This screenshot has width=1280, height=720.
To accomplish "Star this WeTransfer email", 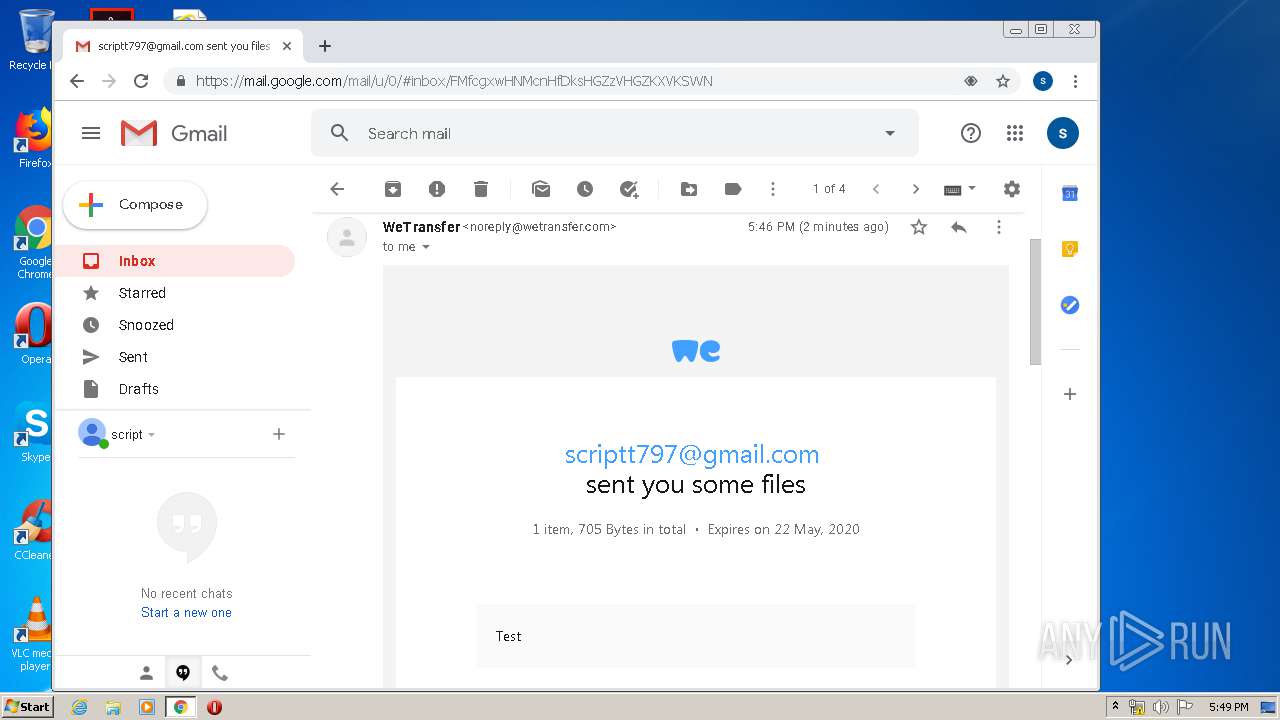I will (919, 227).
